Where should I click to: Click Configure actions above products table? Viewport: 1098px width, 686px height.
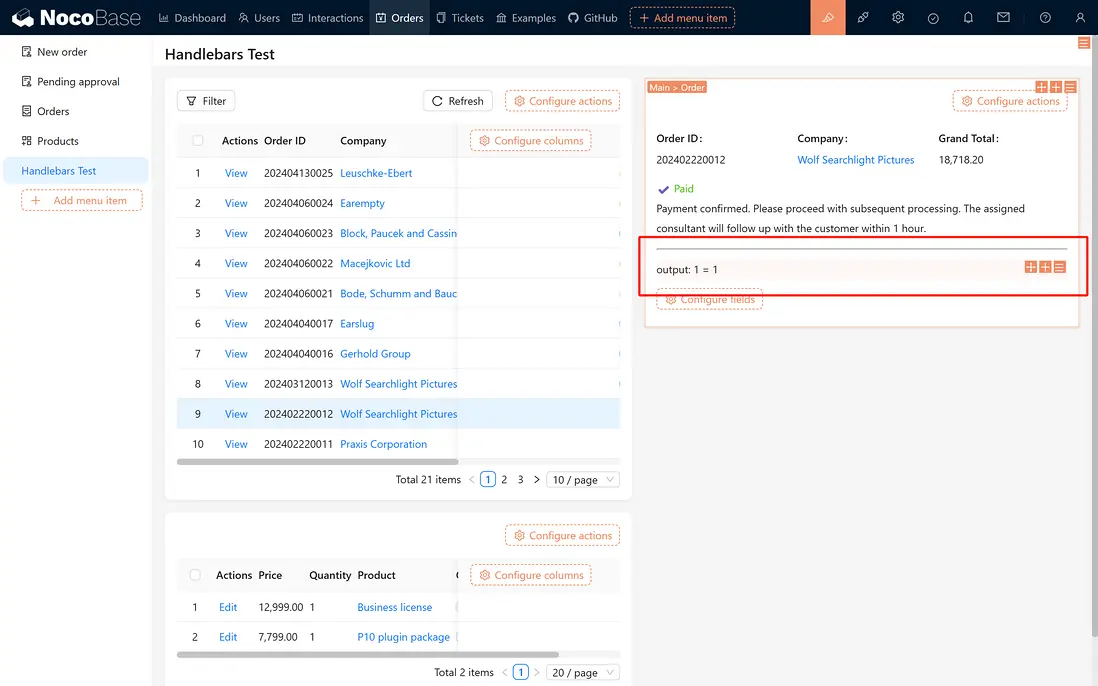[x=562, y=536]
